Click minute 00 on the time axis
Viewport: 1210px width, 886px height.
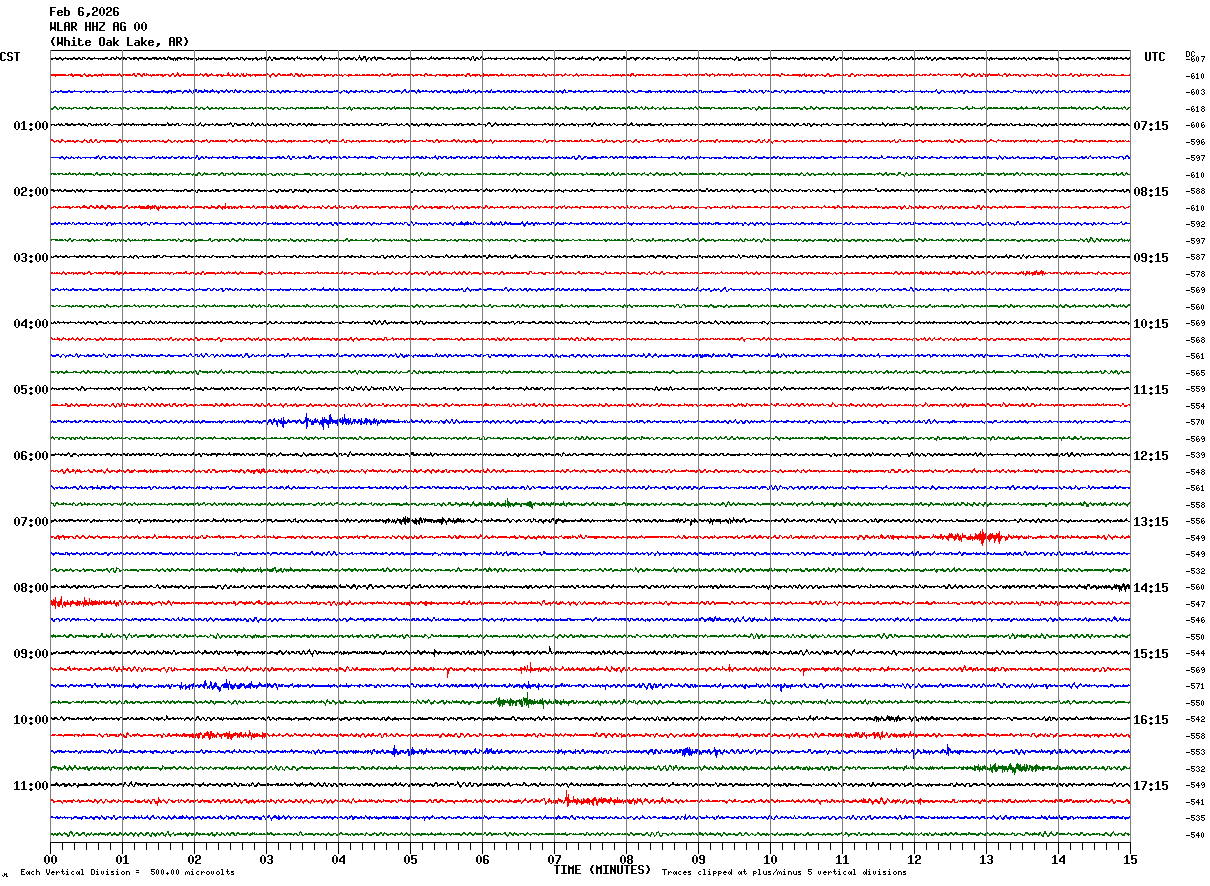[x=50, y=859]
